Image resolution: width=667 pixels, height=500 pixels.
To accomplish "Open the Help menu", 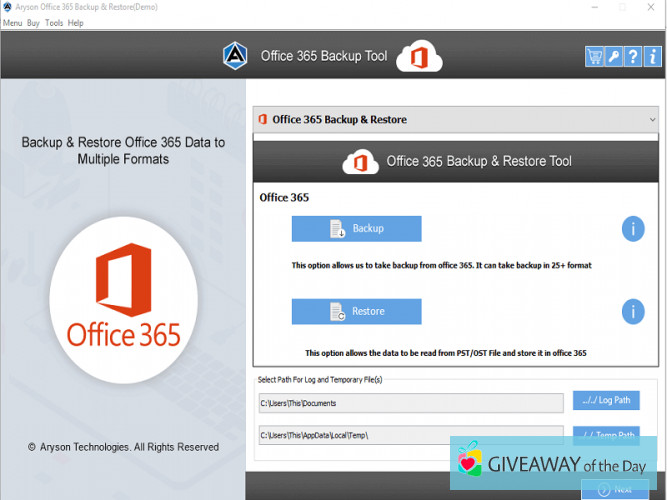I will (76, 22).
